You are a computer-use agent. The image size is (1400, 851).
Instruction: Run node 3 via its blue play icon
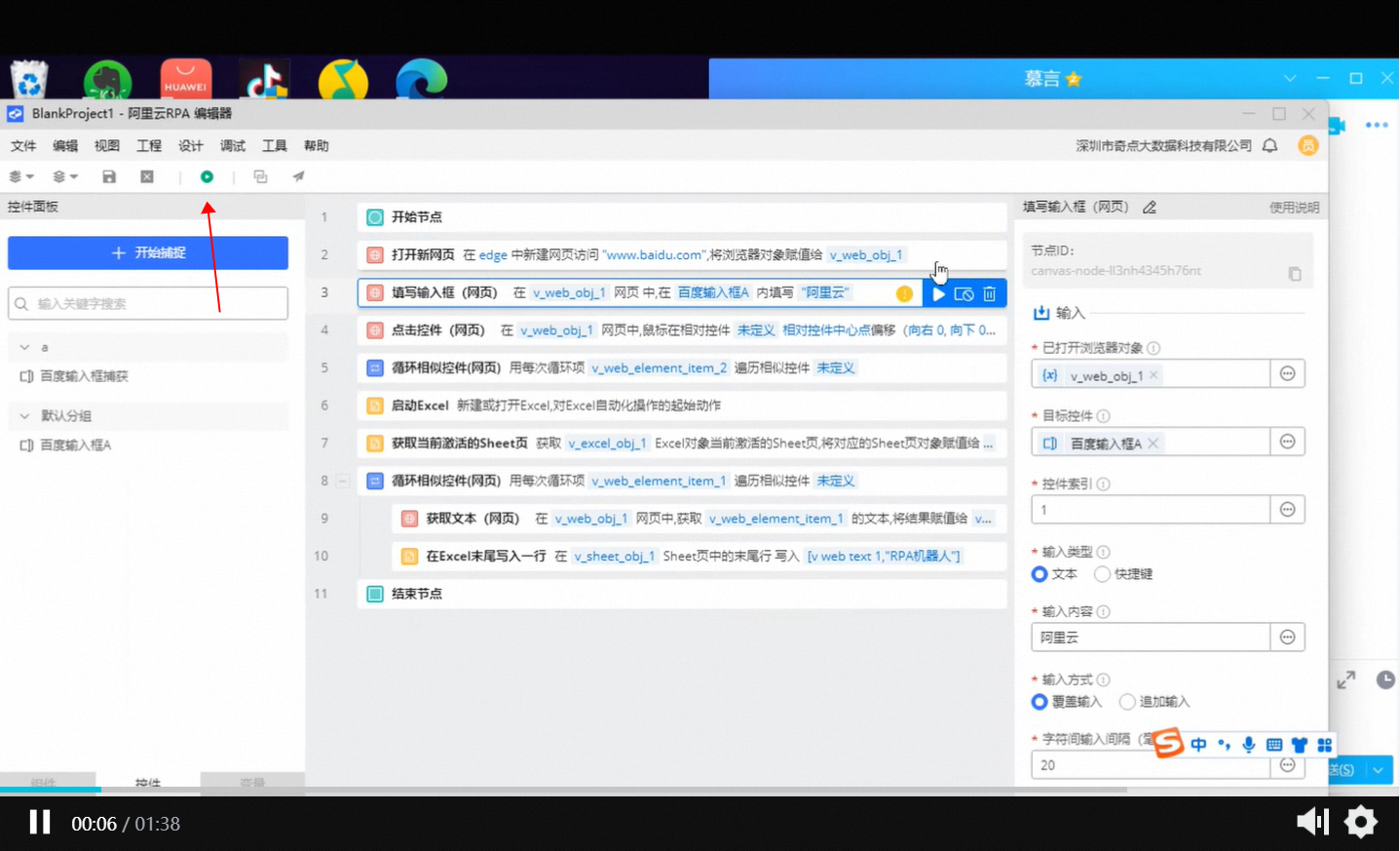(938, 293)
